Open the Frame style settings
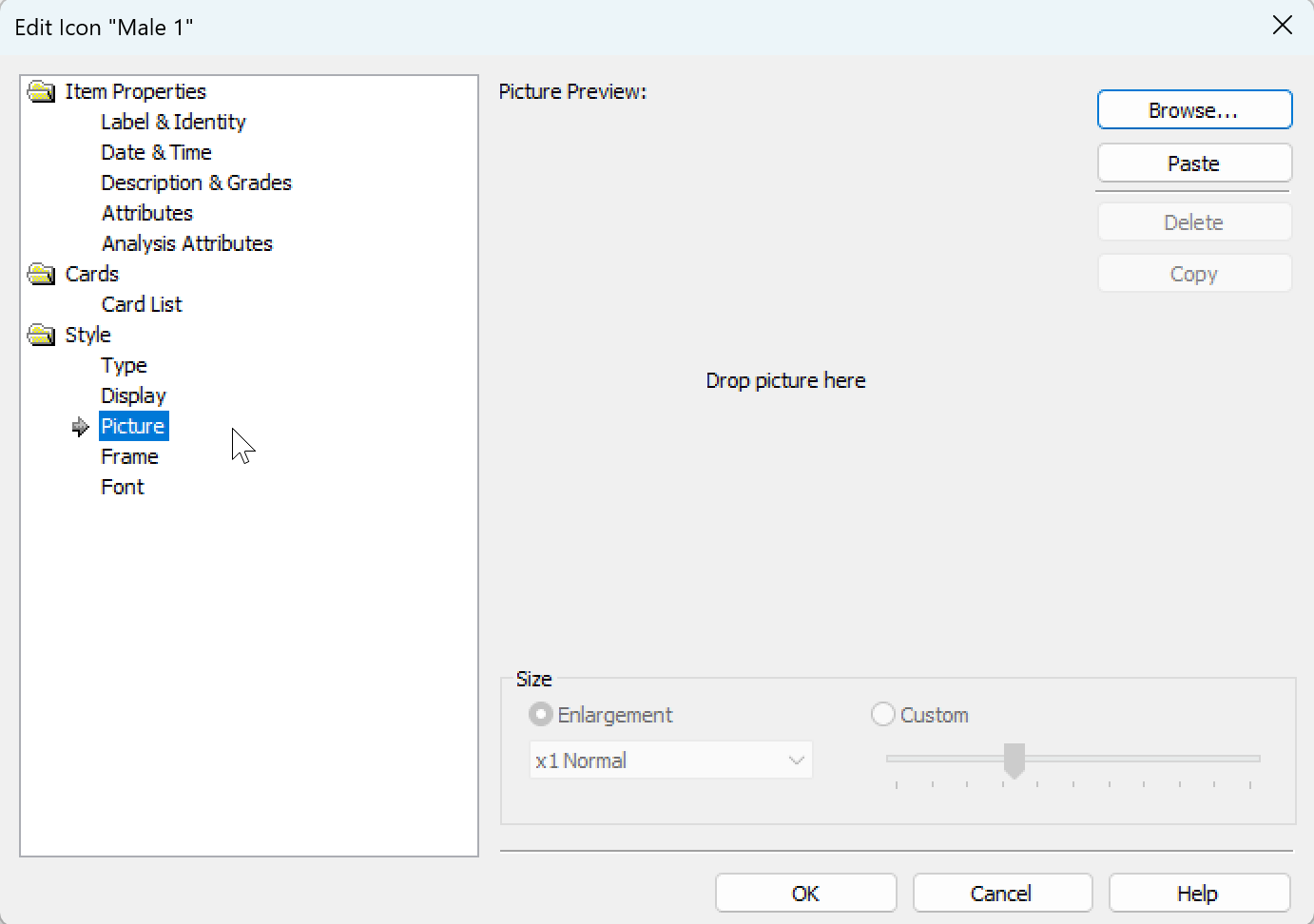Image resolution: width=1314 pixels, height=924 pixels. [x=129, y=456]
